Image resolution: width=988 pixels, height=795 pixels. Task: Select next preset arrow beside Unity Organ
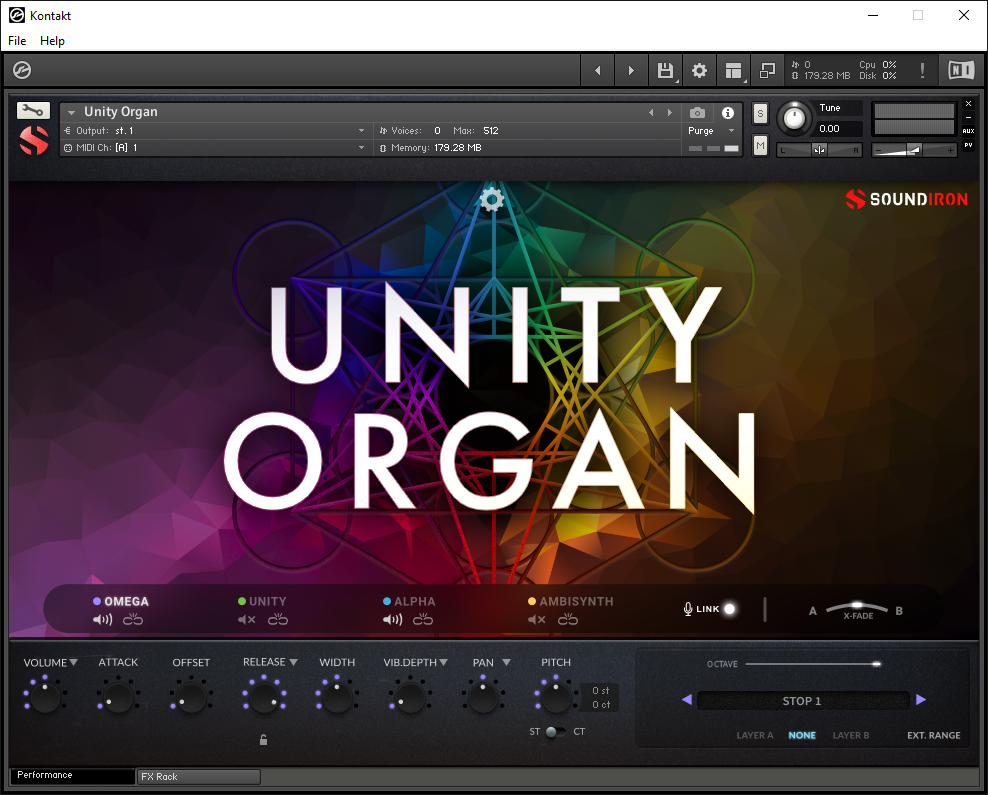[x=670, y=113]
